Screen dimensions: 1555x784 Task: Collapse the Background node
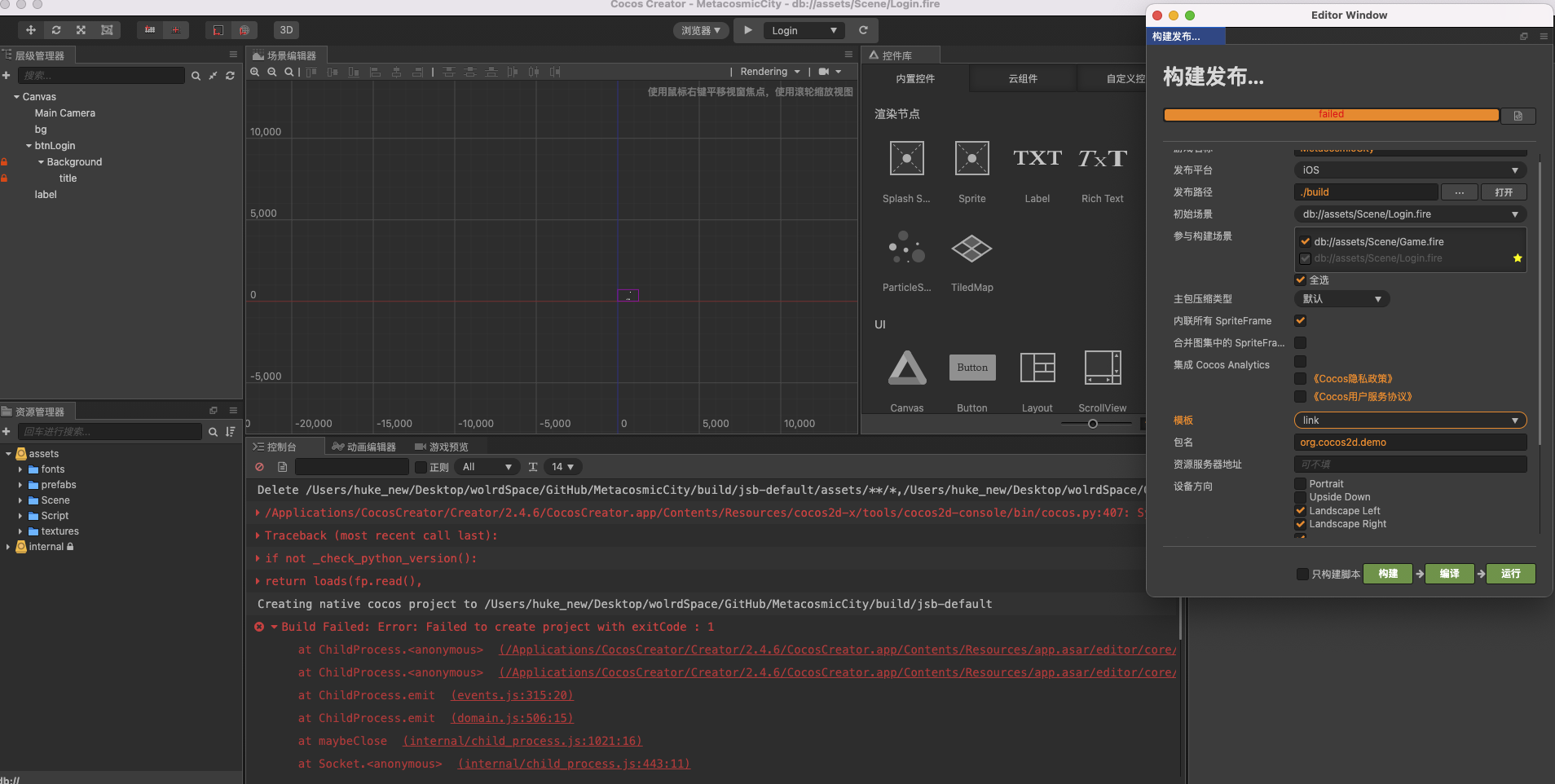(x=41, y=162)
